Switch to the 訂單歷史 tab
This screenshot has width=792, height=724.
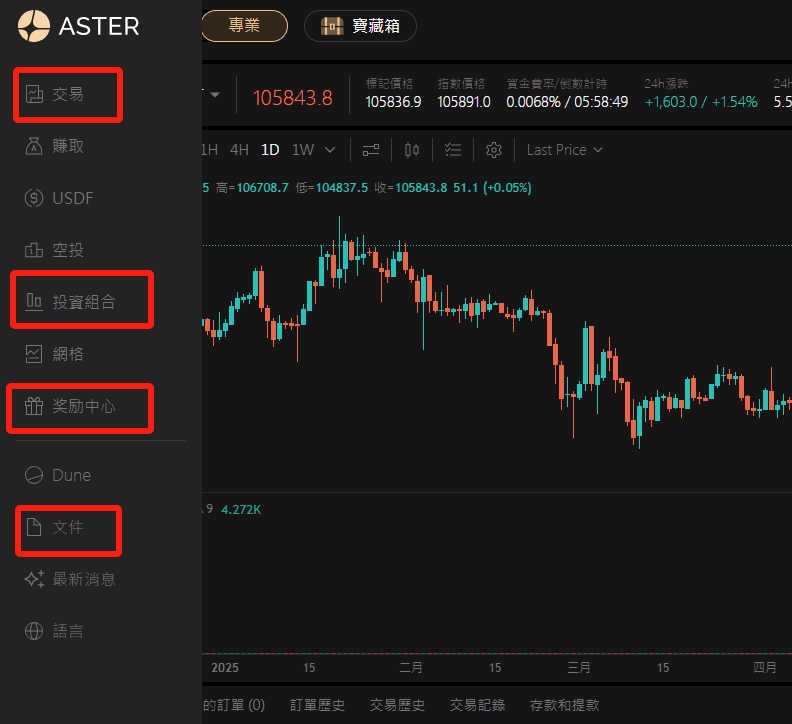pyautogui.click(x=317, y=705)
